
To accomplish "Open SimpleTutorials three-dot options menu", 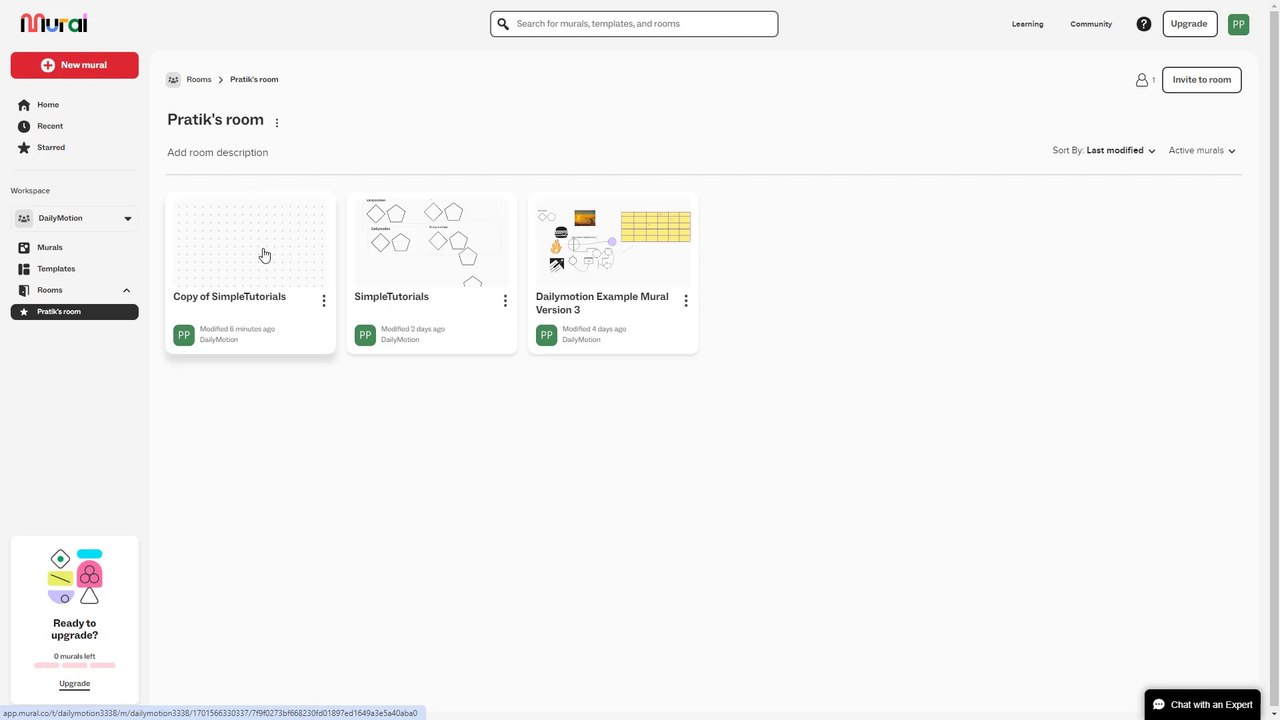I will 504,301.
